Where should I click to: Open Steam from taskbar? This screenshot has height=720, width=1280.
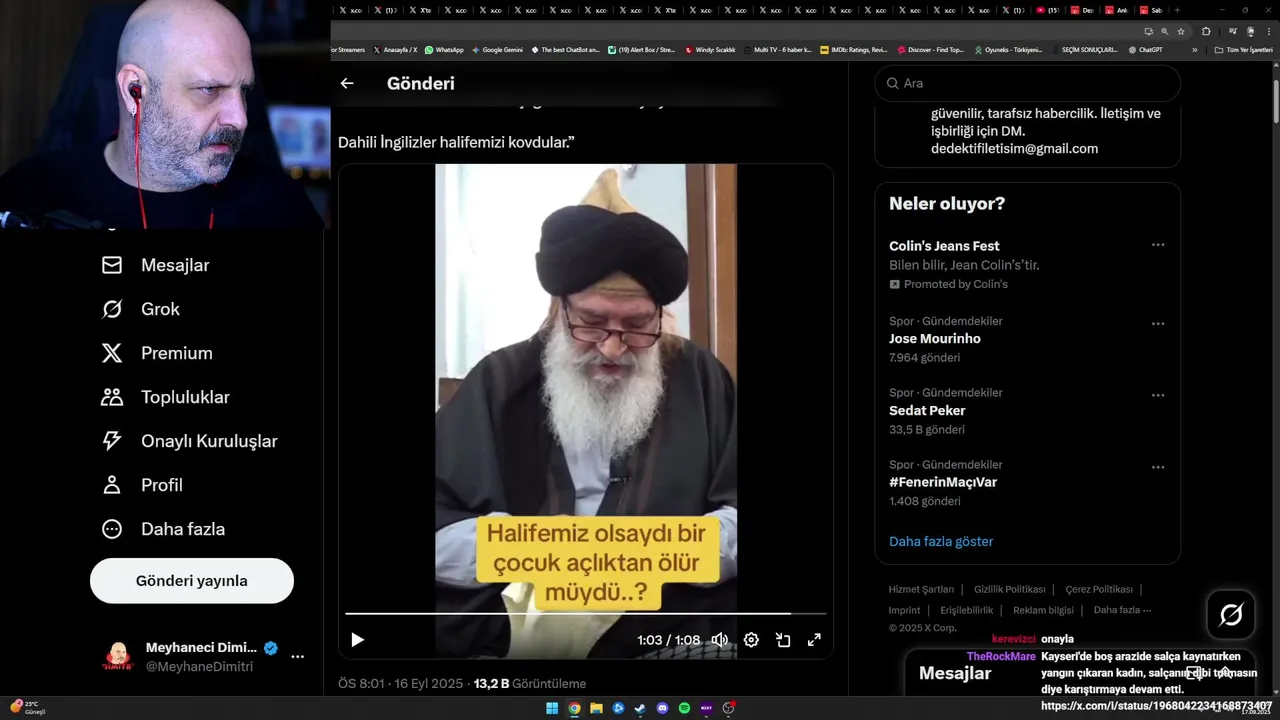640,708
